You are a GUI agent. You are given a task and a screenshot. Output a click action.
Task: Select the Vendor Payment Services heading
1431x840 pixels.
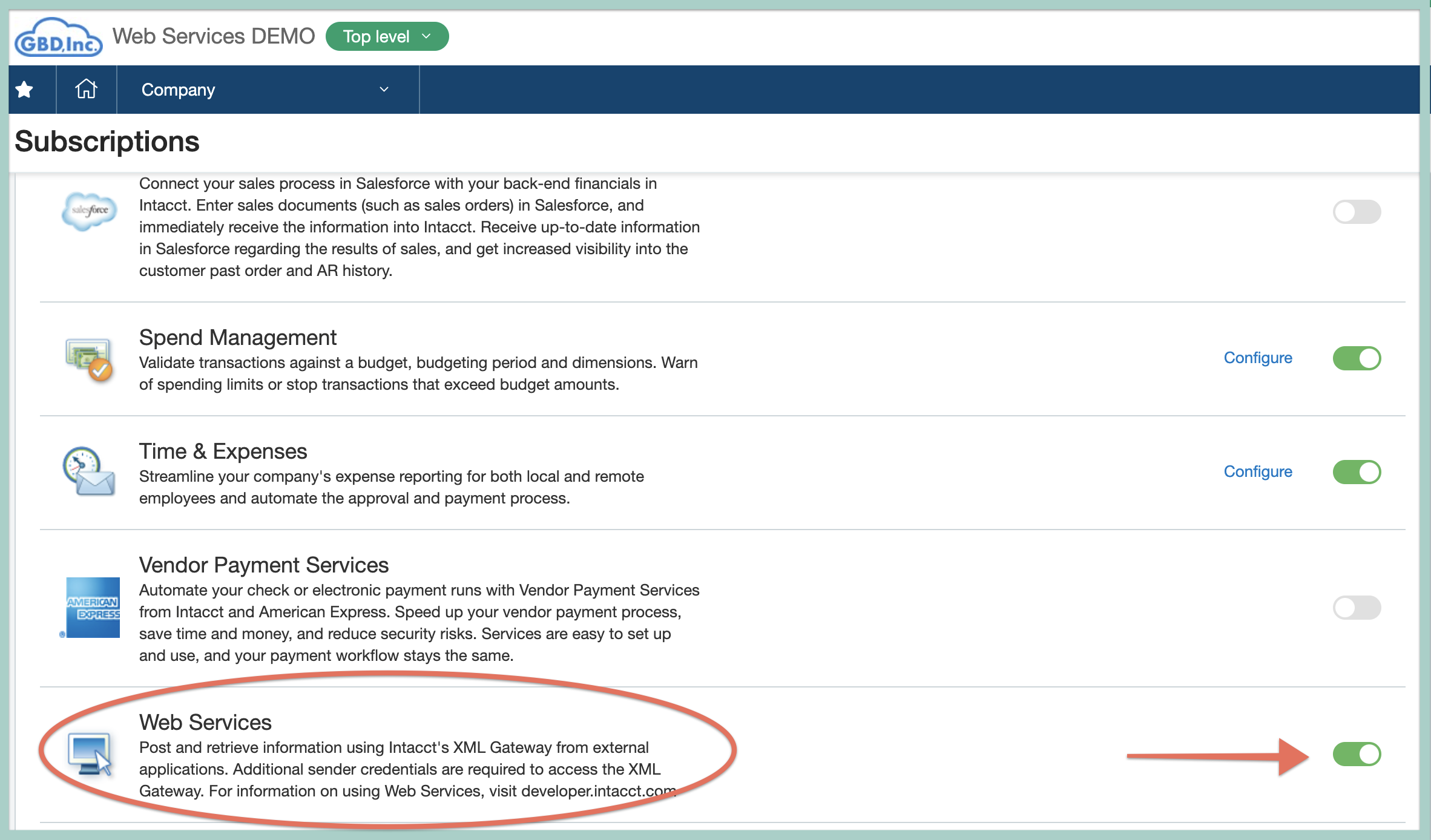pos(264,565)
